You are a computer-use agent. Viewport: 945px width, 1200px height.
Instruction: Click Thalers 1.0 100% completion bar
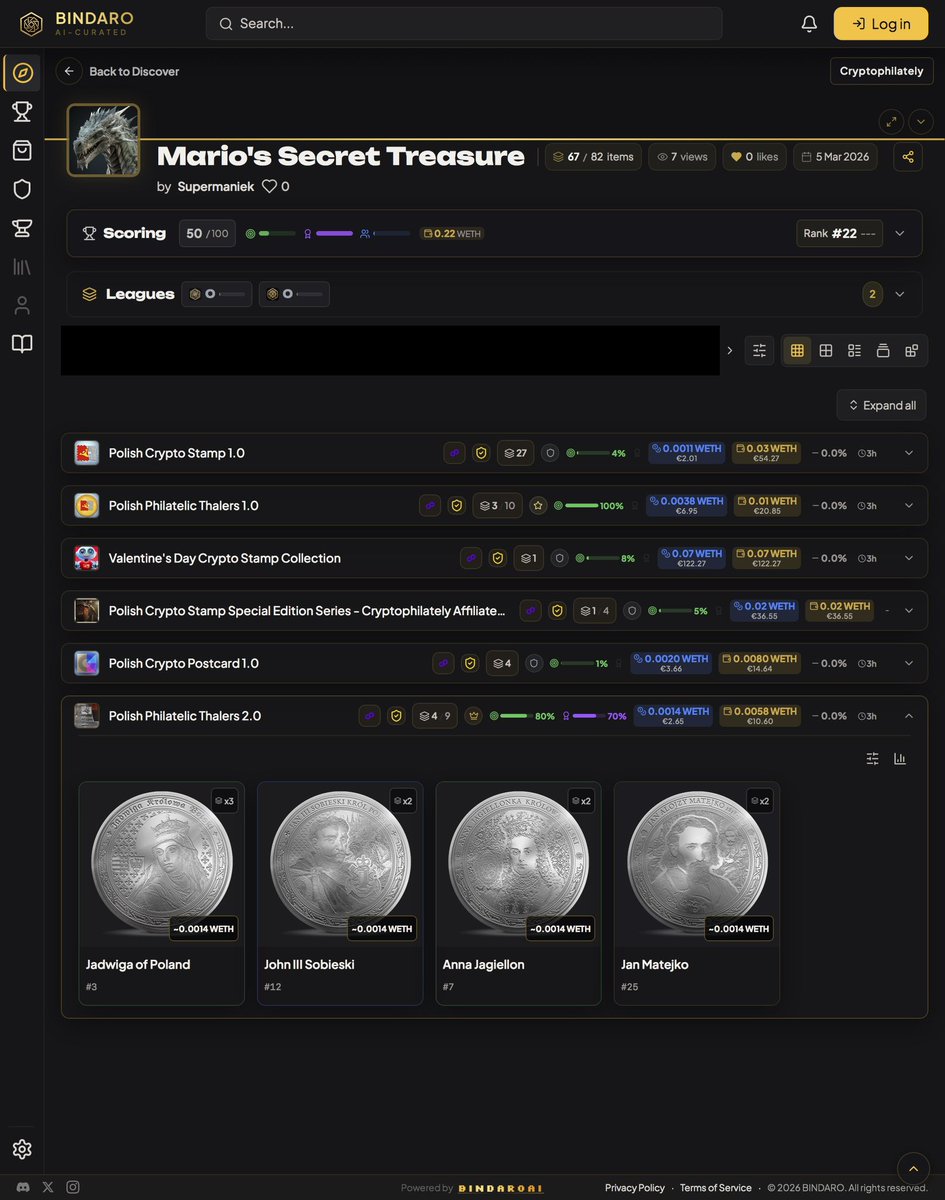click(582, 506)
